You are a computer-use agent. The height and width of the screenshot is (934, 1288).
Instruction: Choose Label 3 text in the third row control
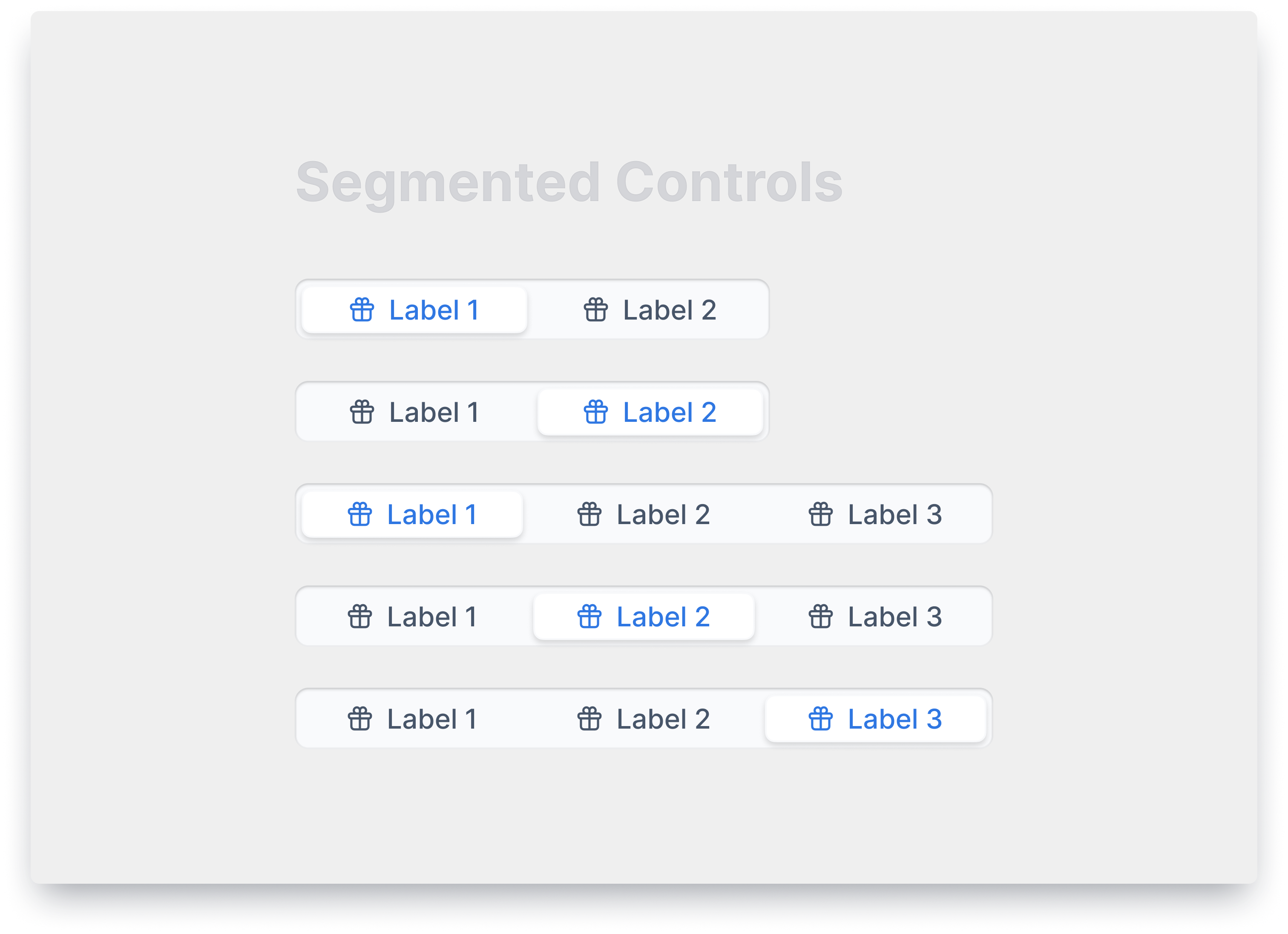point(894,515)
